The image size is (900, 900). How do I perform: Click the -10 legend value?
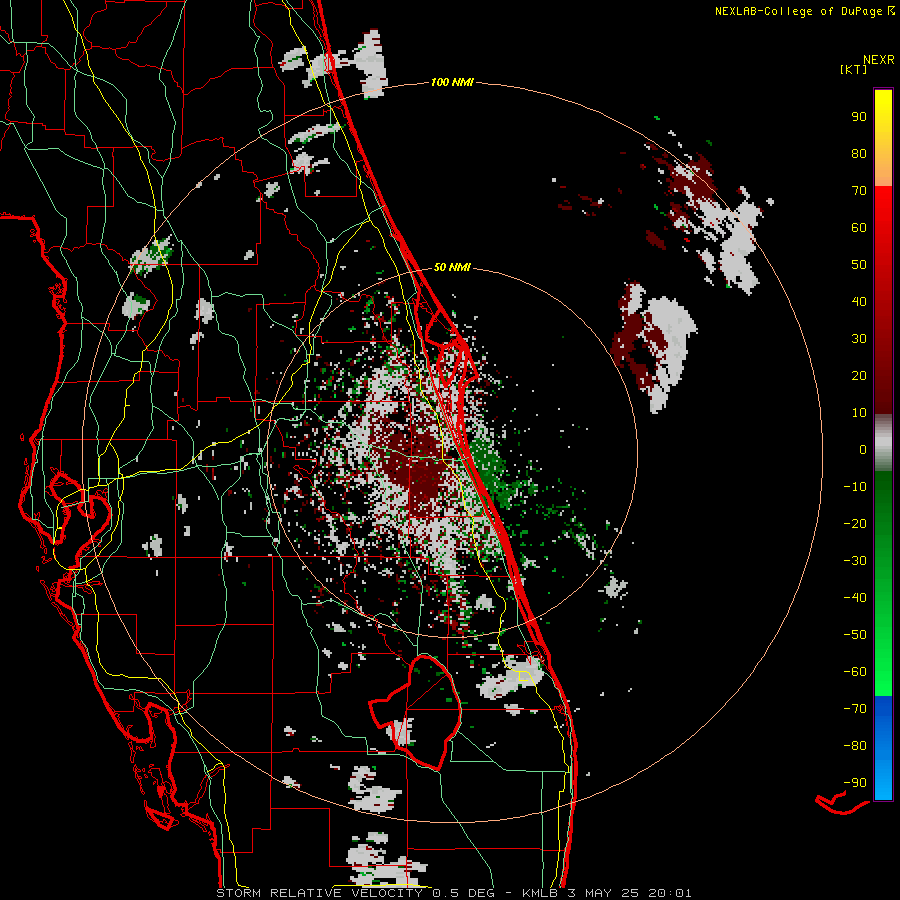855,487
